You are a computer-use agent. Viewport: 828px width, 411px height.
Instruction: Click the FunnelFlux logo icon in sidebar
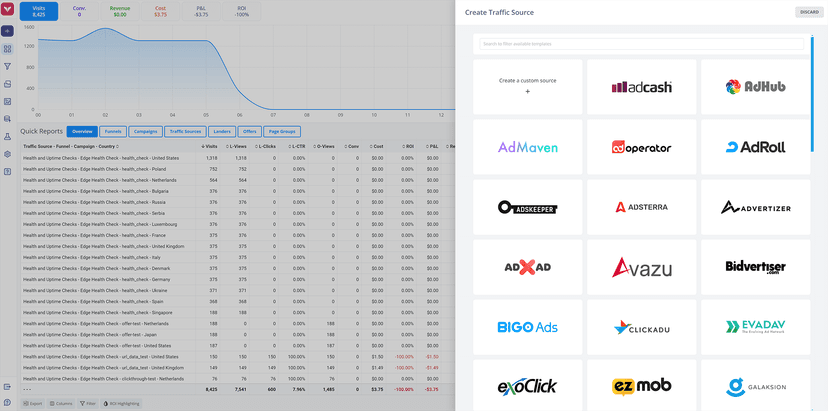tap(7, 11)
